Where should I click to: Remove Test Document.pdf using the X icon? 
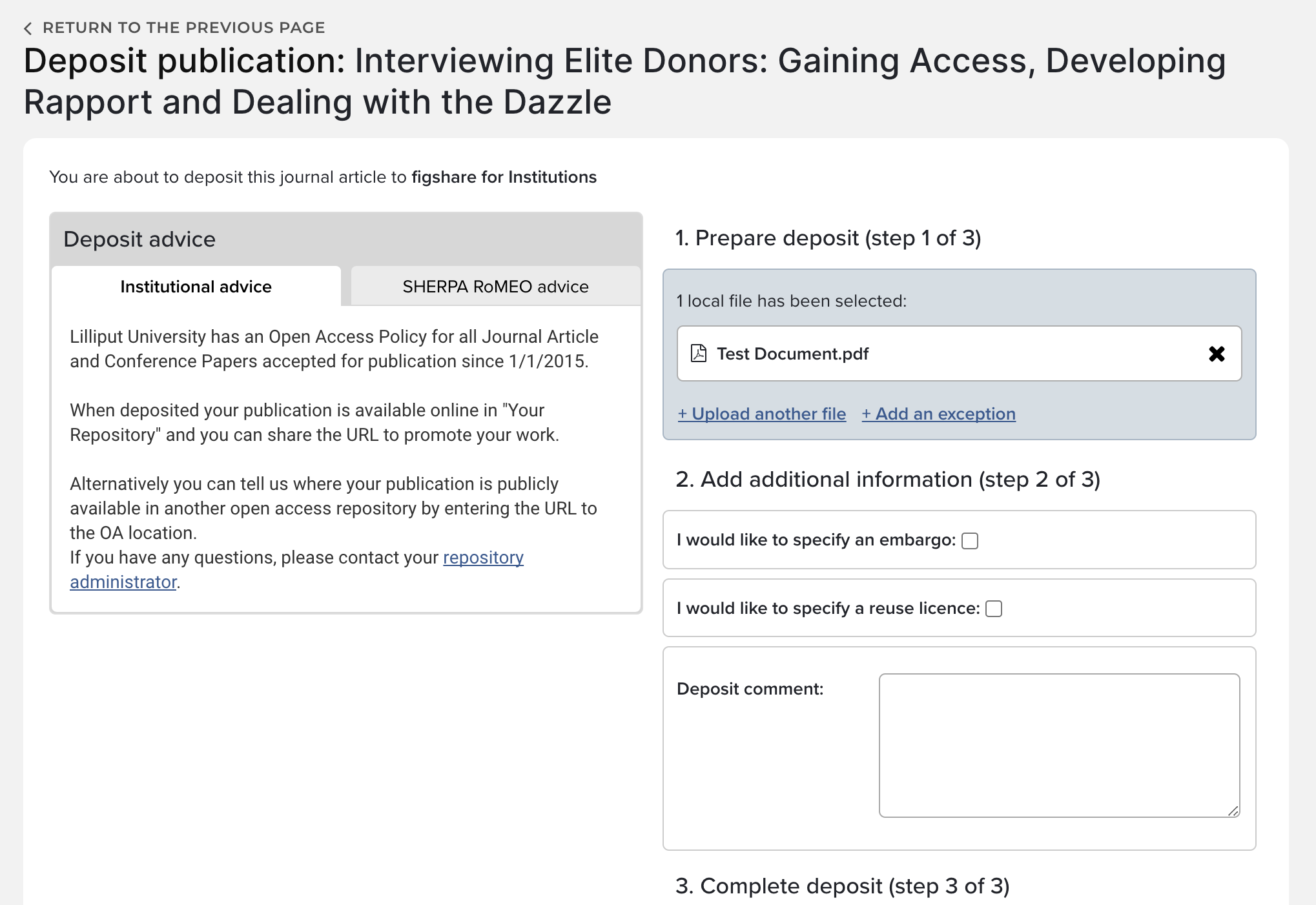point(1217,354)
